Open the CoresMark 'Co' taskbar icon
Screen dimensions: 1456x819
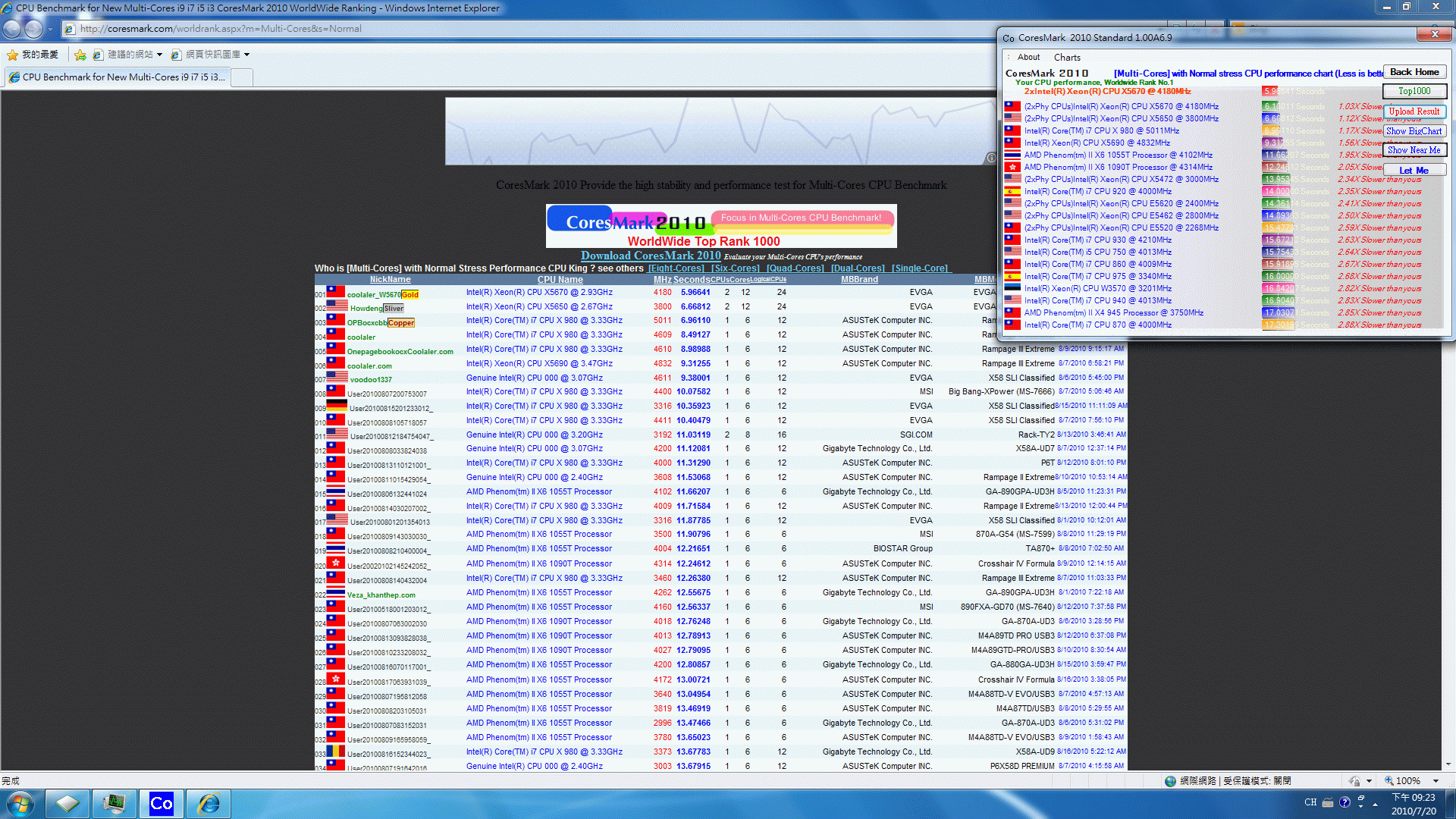(162, 803)
